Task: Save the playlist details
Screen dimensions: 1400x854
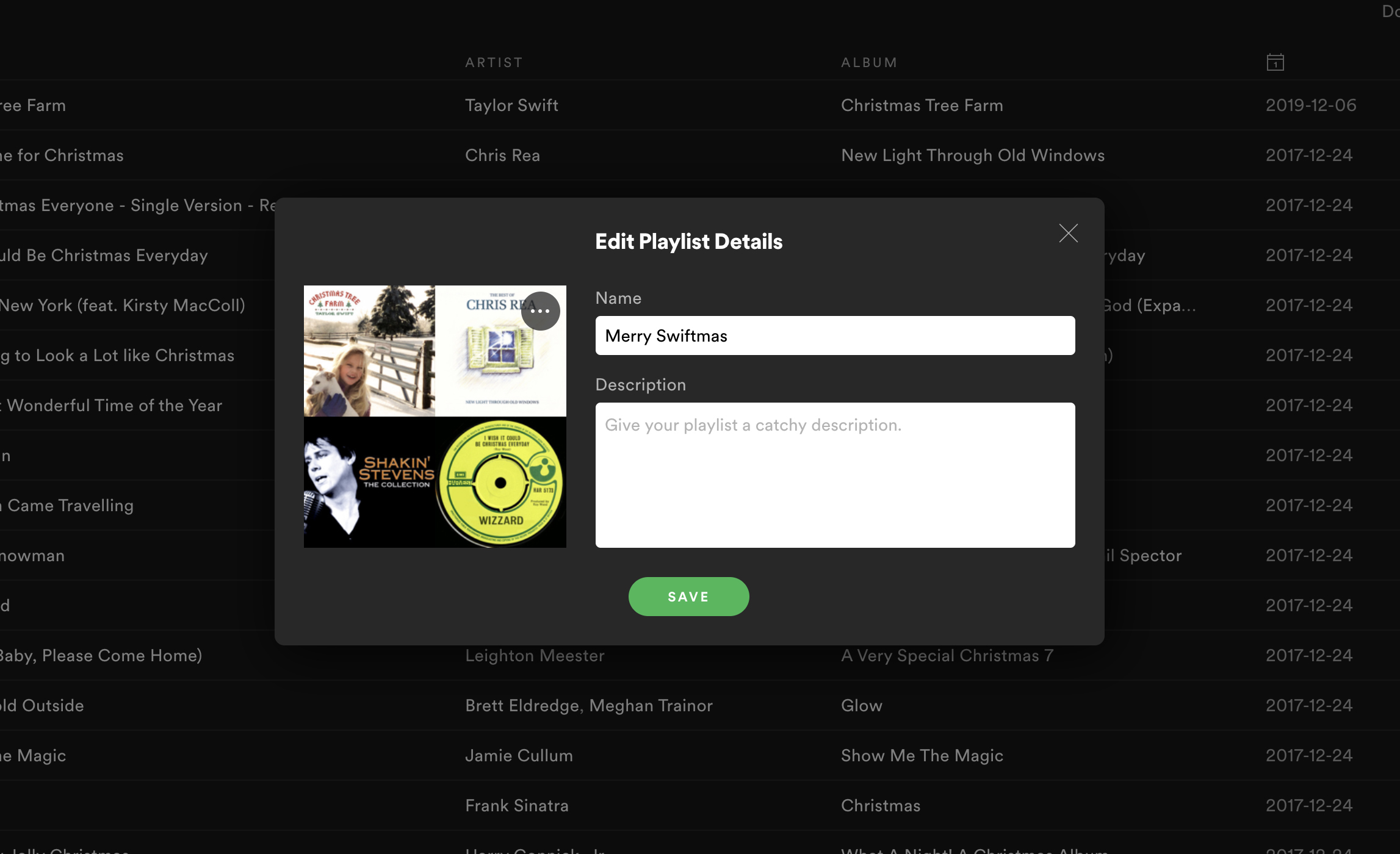Action: tap(688, 597)
